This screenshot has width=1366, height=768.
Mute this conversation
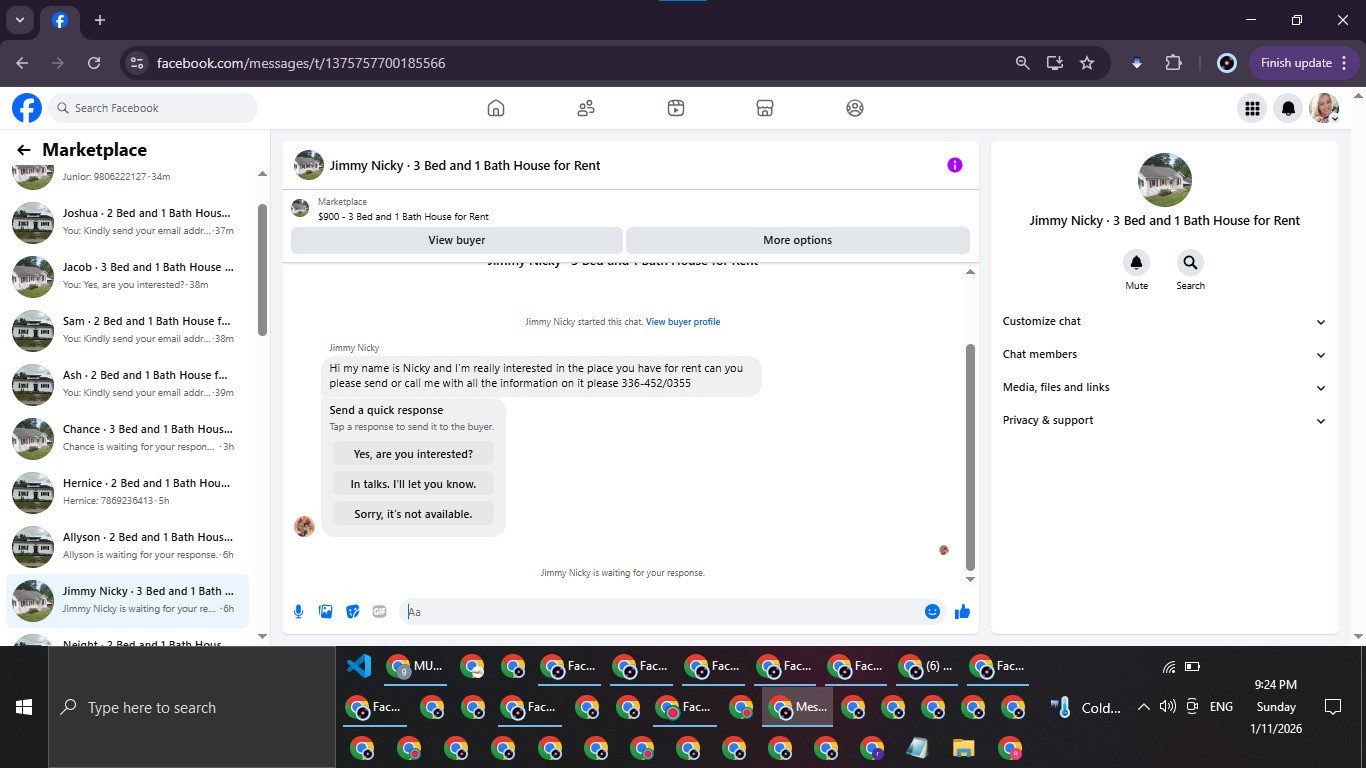(1136, 263)
